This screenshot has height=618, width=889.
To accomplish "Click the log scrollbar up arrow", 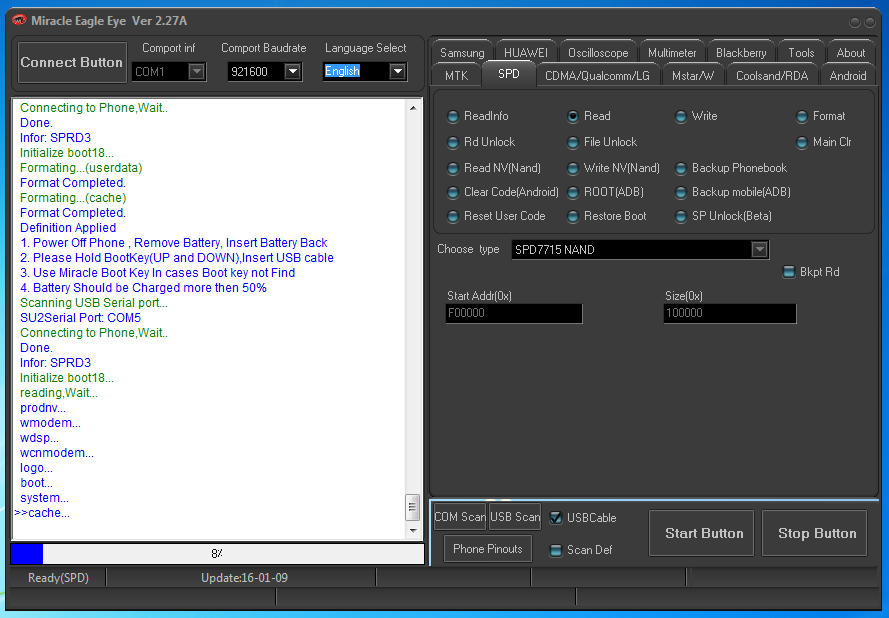I will 413,108.
